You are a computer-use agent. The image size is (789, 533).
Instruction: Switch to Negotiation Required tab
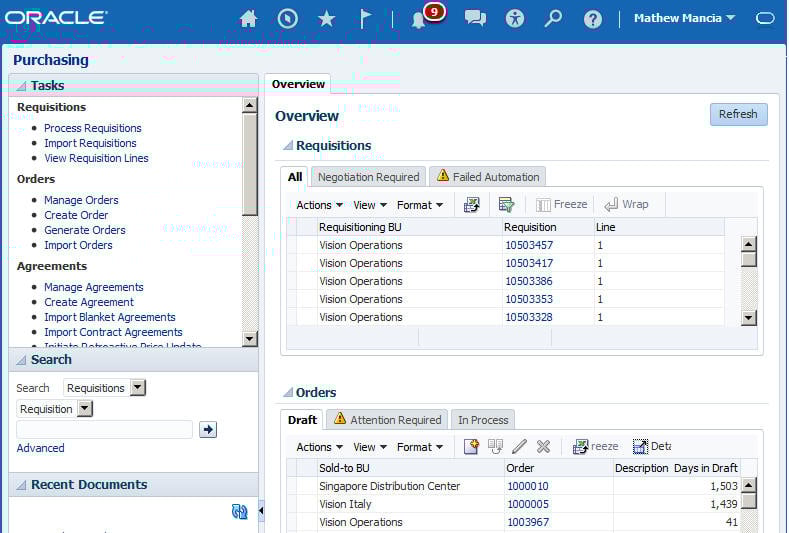pos(368,177)
